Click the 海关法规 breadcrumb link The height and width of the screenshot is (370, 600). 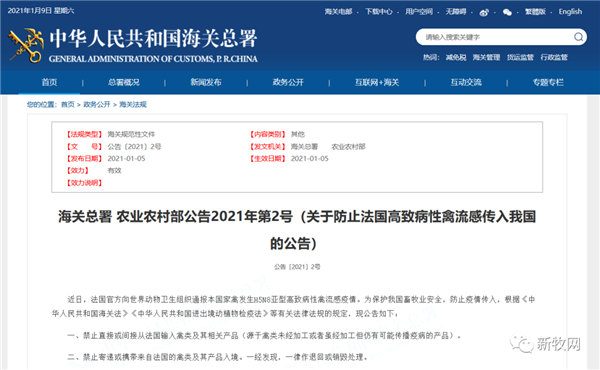(x=133, y=104)
